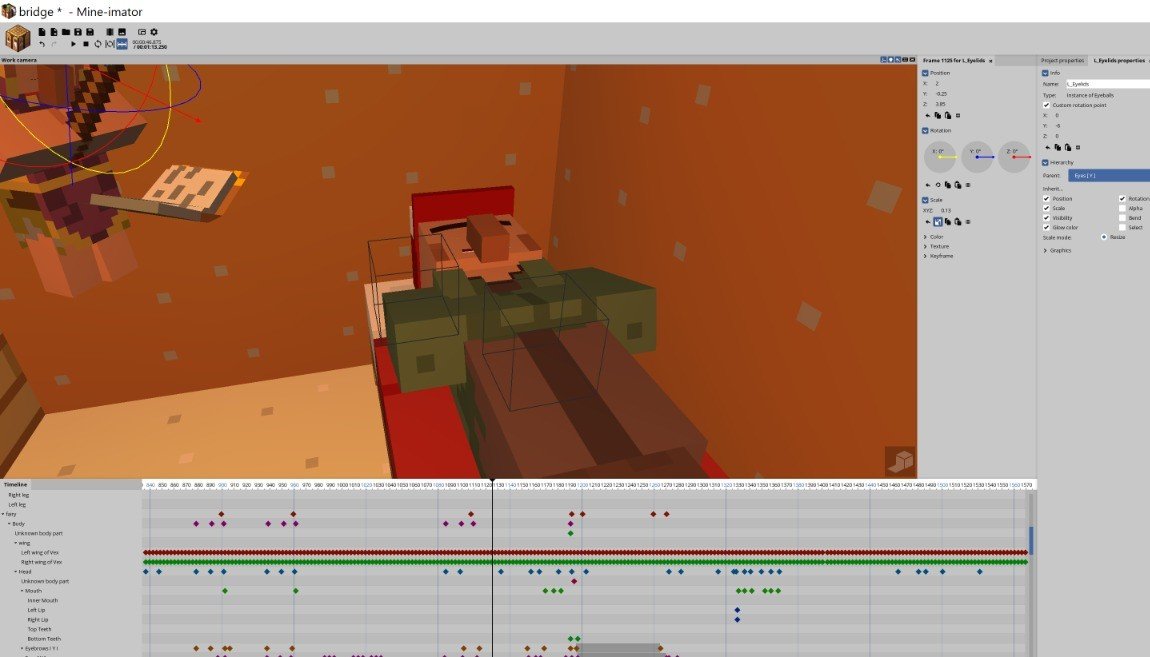Select Left wing of Vex timeline row
This screenshot has width=1150, height=657.
point(40,552)
